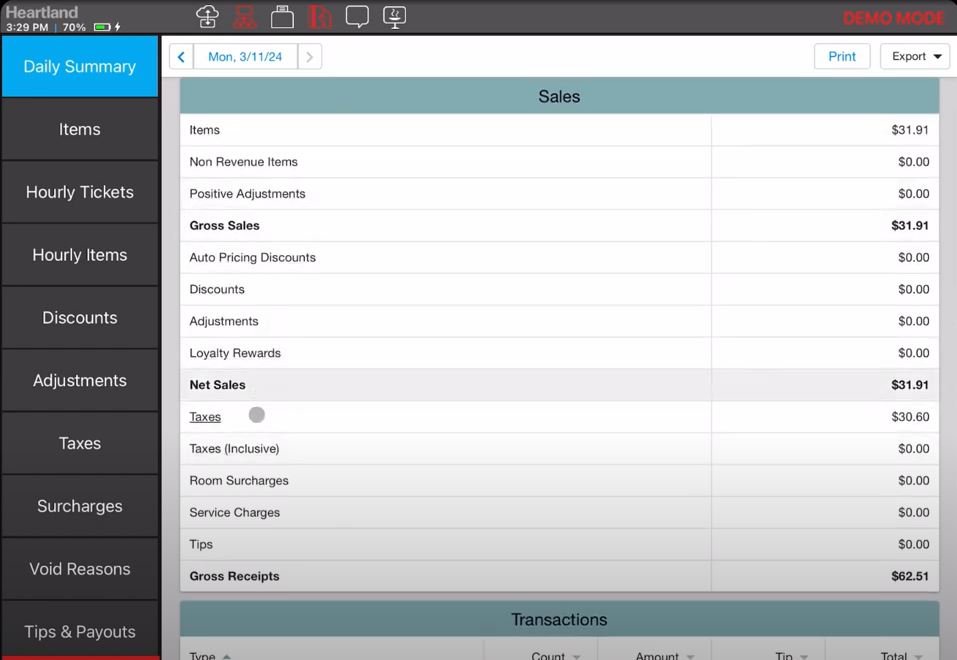The width and height of the screenshot is (957, 660).
Task: Select the Gross Sales row label
Action: click(x=224, y=225)
